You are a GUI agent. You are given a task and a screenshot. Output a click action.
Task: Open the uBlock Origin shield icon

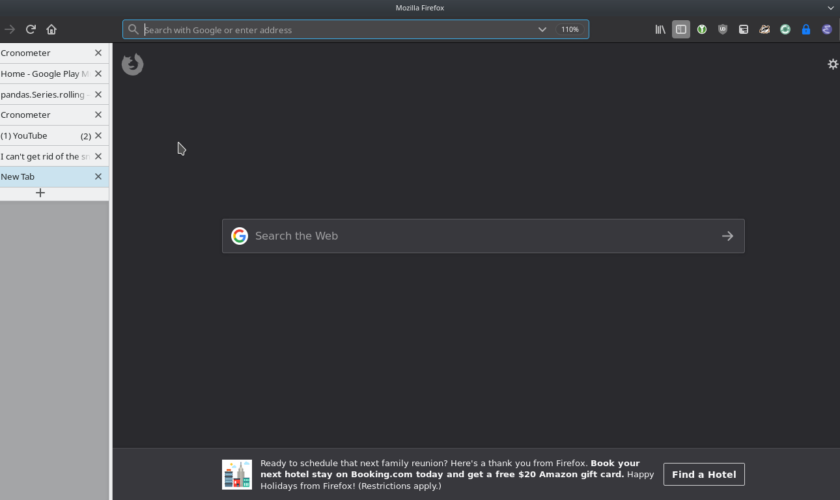point(723,29)
